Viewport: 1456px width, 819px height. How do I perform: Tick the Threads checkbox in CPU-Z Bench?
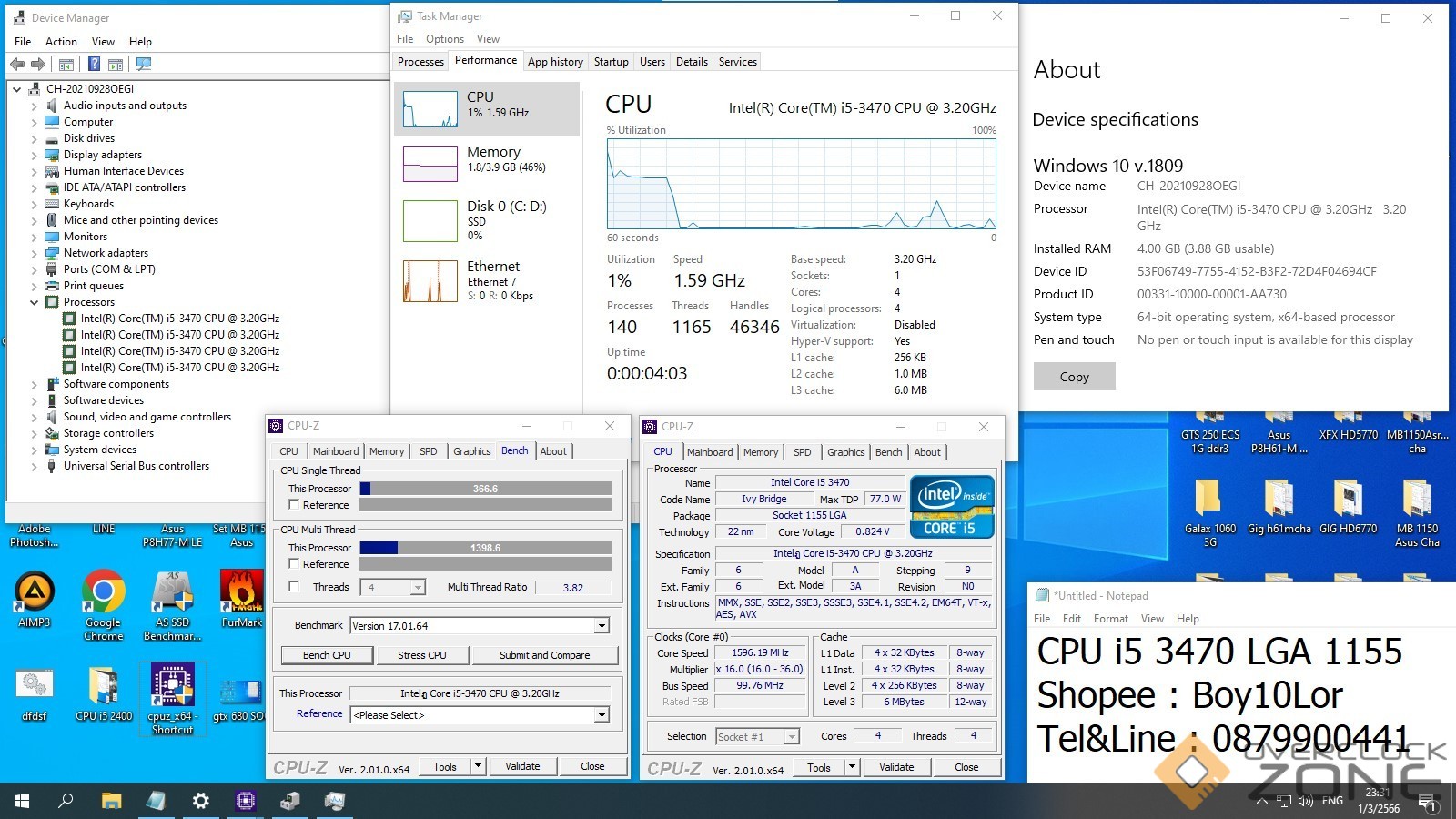[x=294, y=587]
